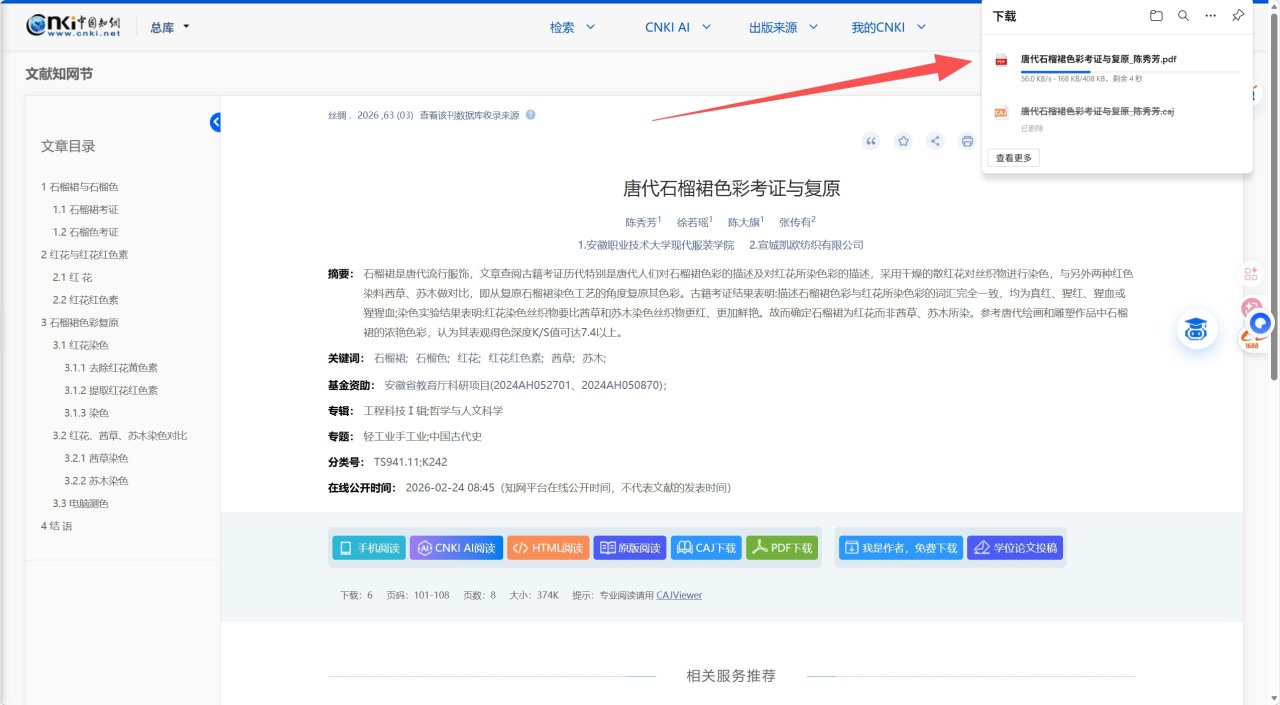Image resolution: width=1280 pixels, height=705 pixels.
Task: Open the 检索 menu
Action: pos(572,27)
